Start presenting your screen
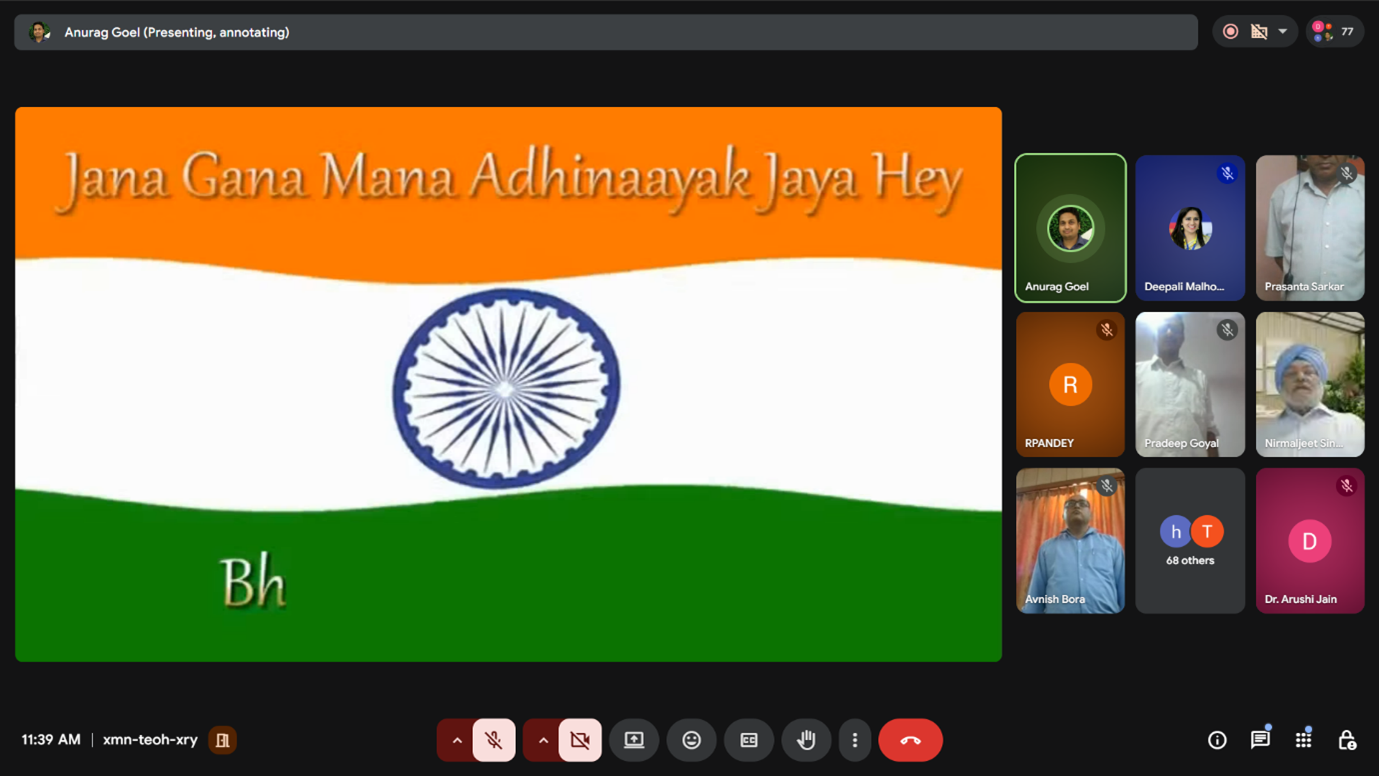Image resolution: width=1379 pixels, height=776 pixels. (x=634, y=740)
